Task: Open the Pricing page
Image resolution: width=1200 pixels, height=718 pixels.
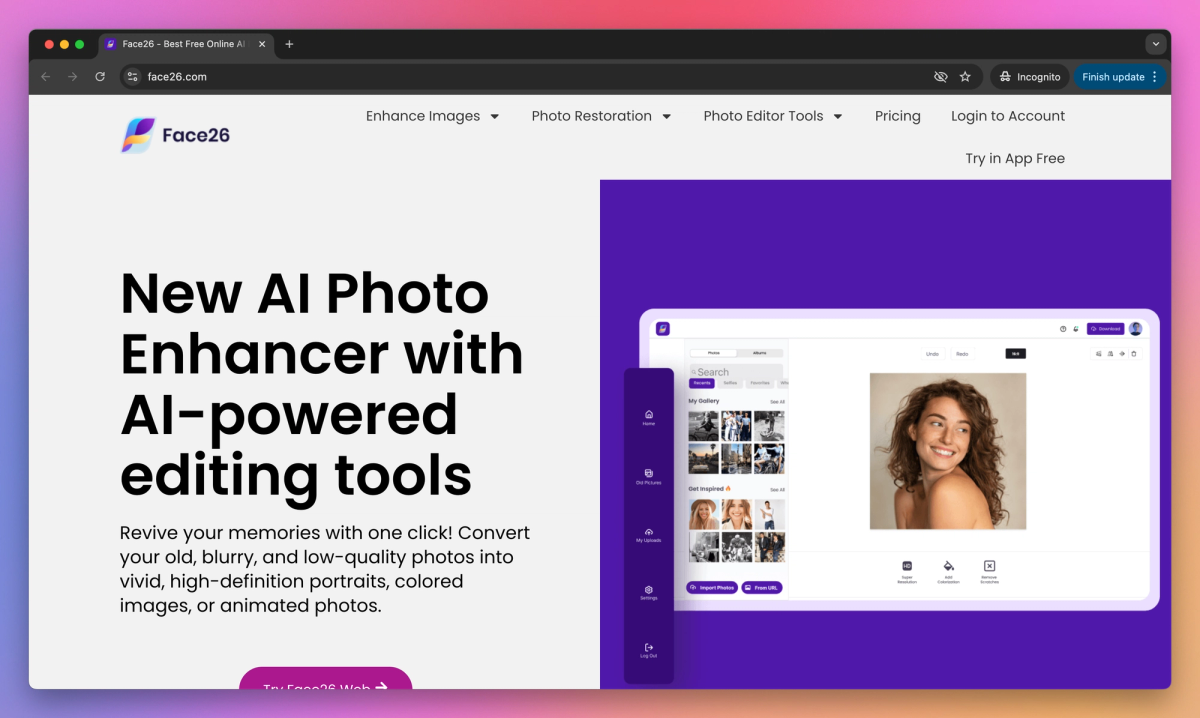Action: click(x=898, y=116)
